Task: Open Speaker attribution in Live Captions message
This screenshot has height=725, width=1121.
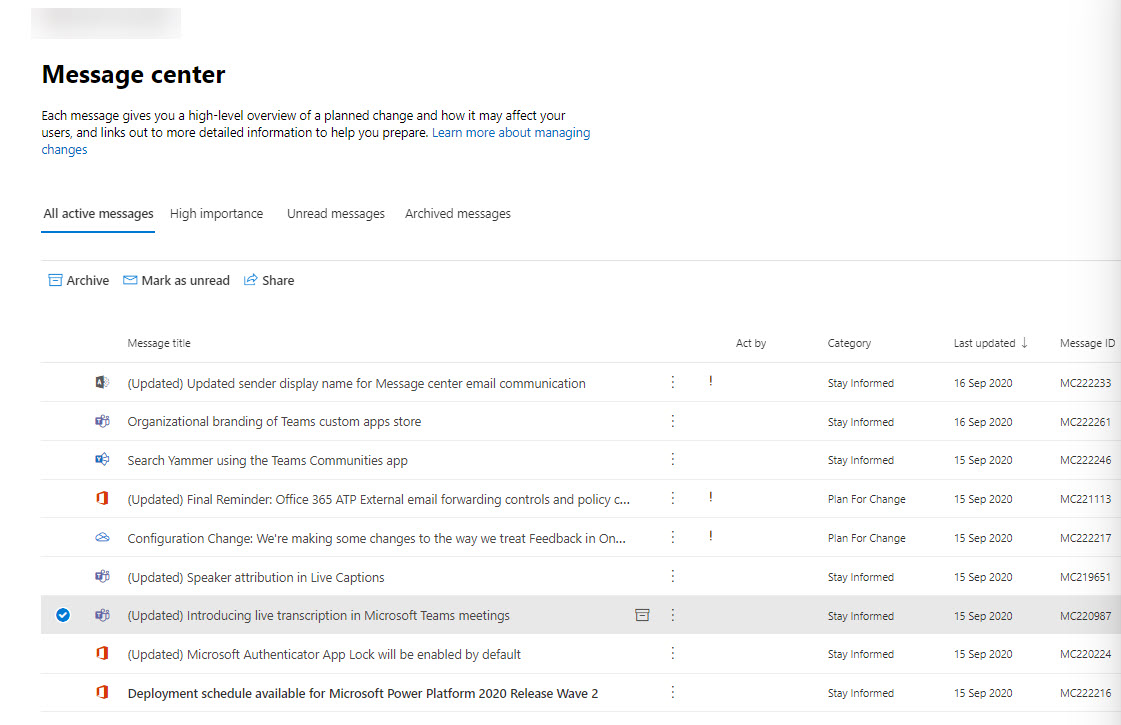Action: tap(255, 577)
